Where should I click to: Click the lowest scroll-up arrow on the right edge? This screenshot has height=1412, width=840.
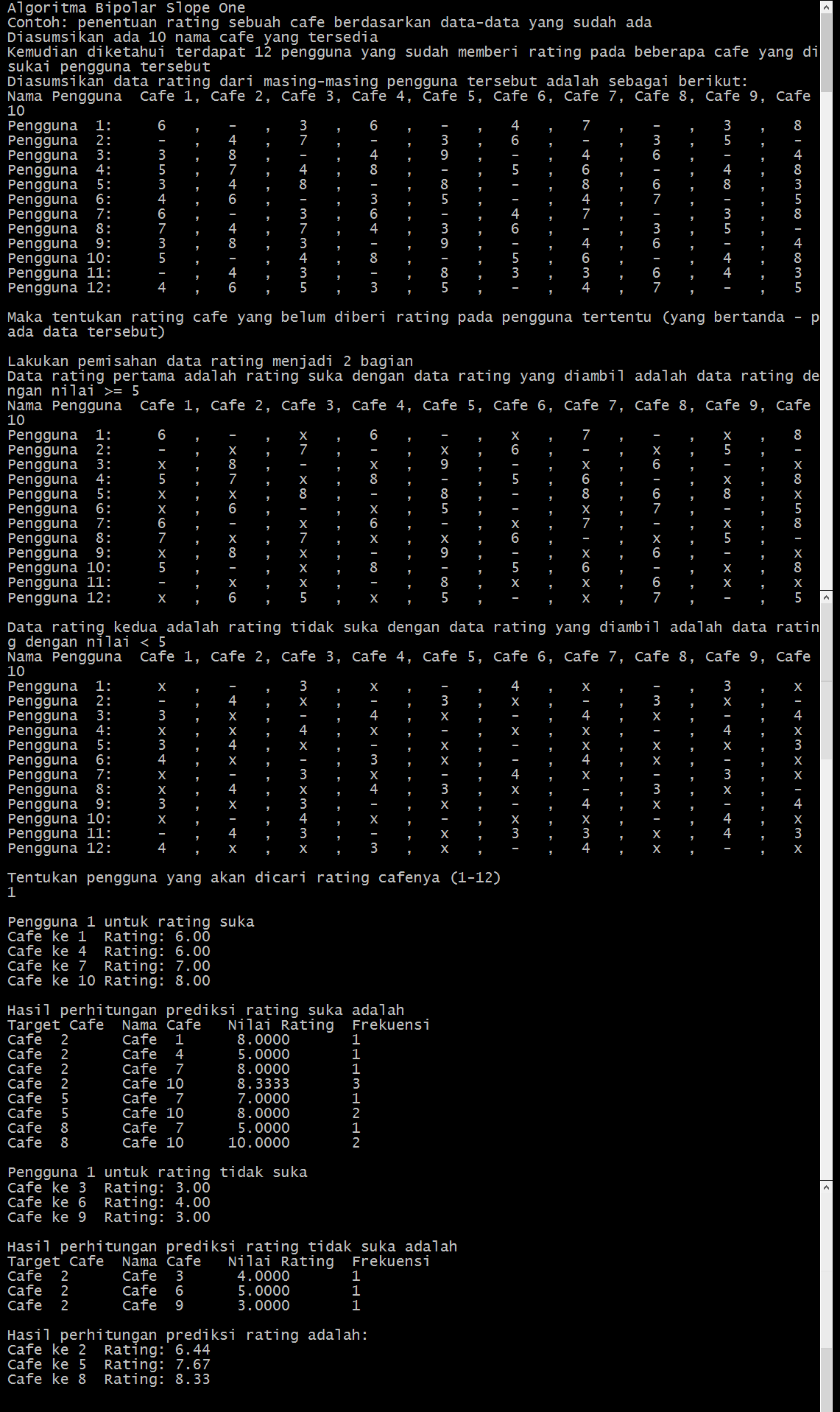tap(827, 1187)
